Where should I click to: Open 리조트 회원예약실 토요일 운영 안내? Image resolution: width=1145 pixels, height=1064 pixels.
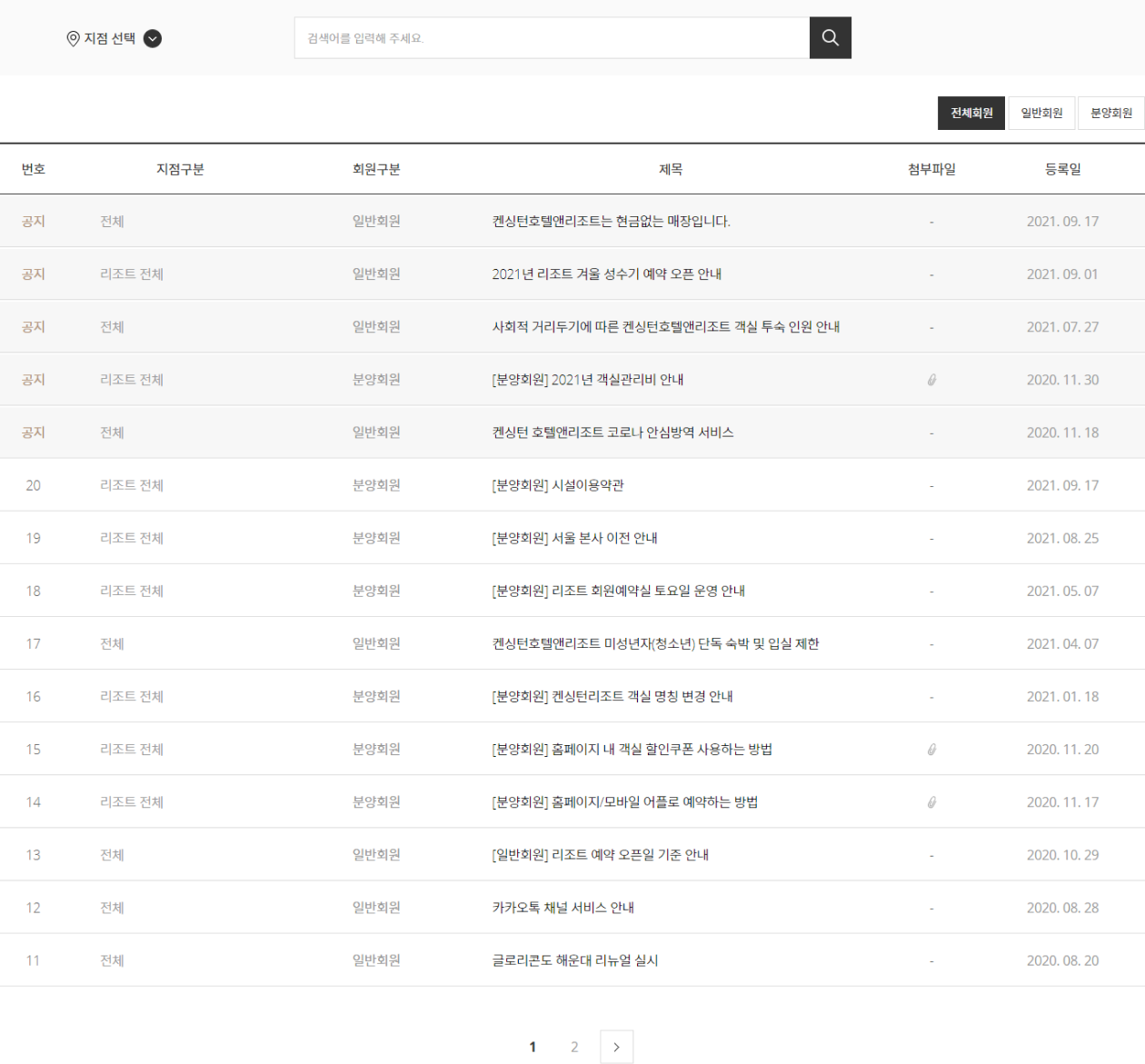618,591
